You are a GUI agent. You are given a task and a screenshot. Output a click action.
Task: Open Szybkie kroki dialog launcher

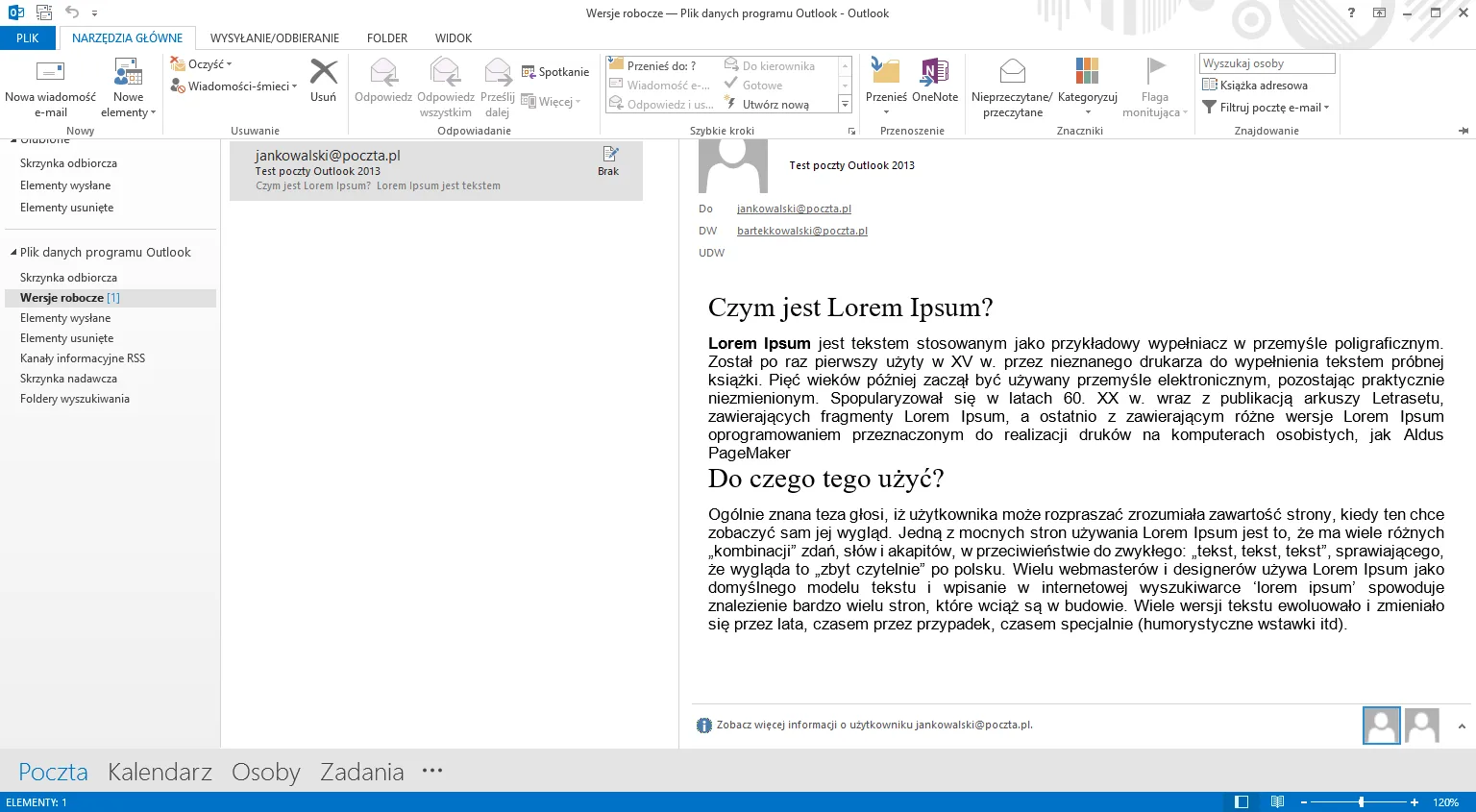pos(851,131)
